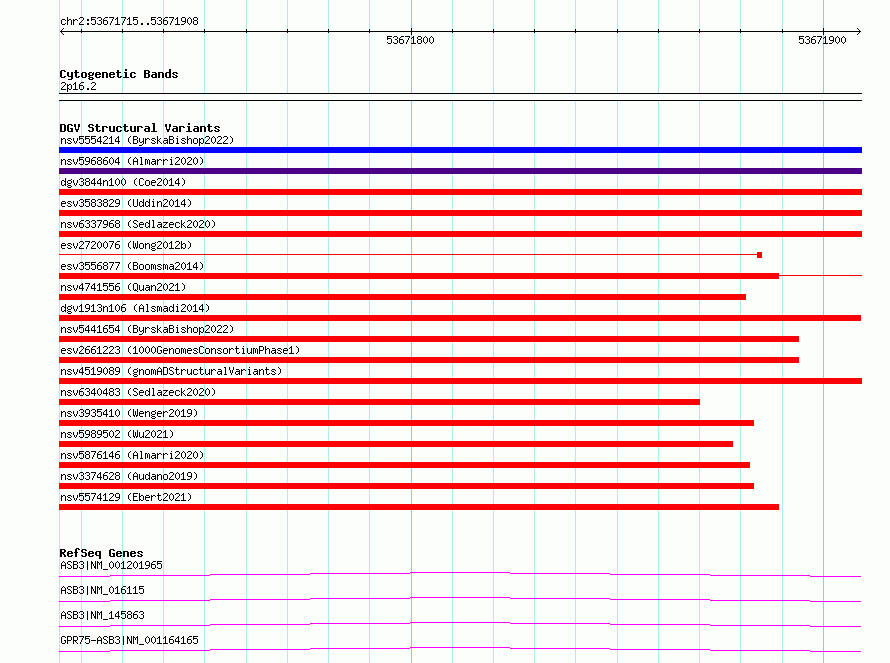Open esv2720076 (Wong2012b) variant label
This screenshot has width=890, height=663.
click(126, 245)
